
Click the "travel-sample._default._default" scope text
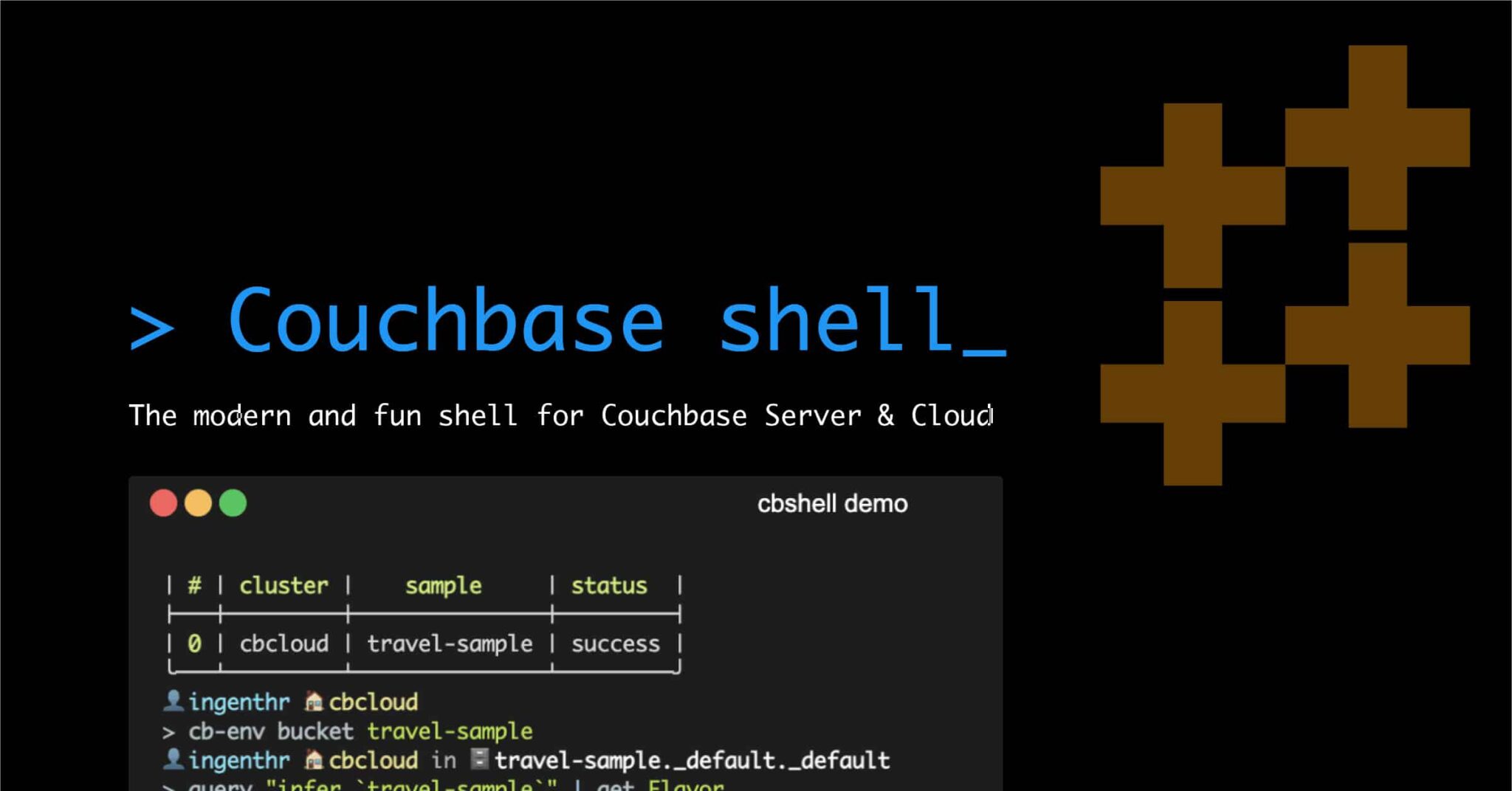point(693,760)
